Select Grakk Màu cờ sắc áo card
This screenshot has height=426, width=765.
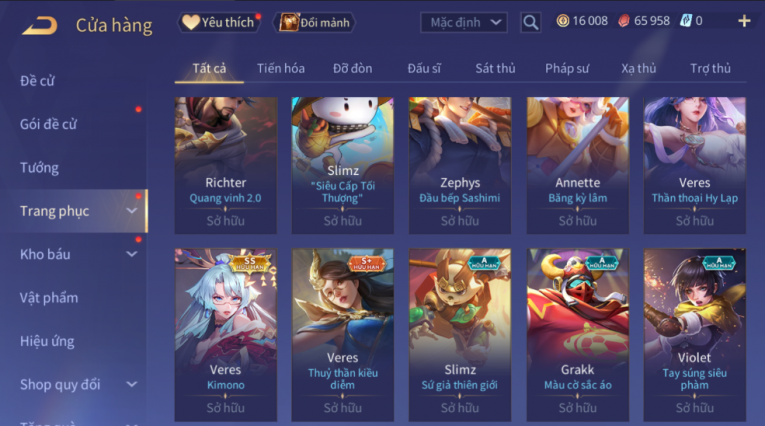coord(578,335)
